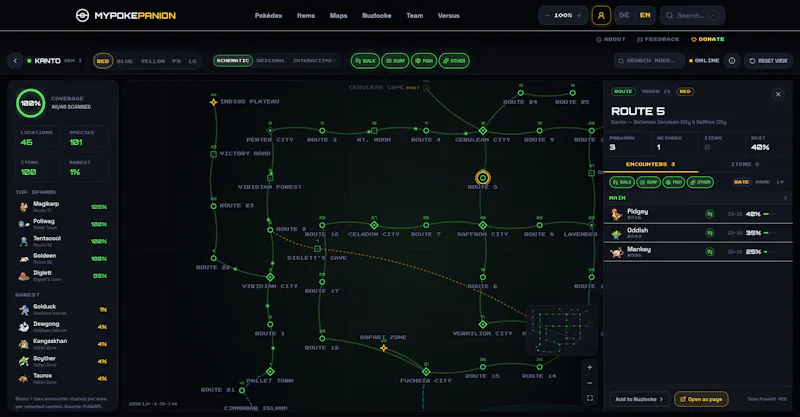Switch to Original map mode

click(x=270, y=61)
